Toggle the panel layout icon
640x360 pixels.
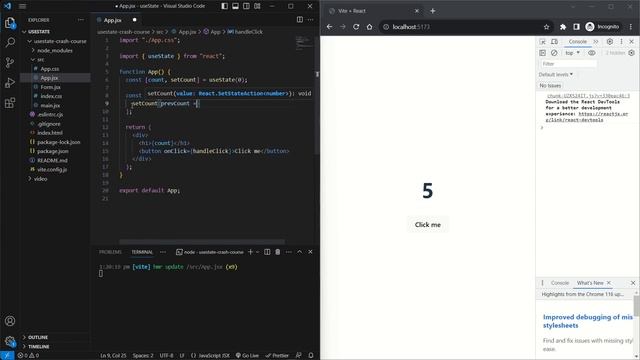[x=236, y=6]
